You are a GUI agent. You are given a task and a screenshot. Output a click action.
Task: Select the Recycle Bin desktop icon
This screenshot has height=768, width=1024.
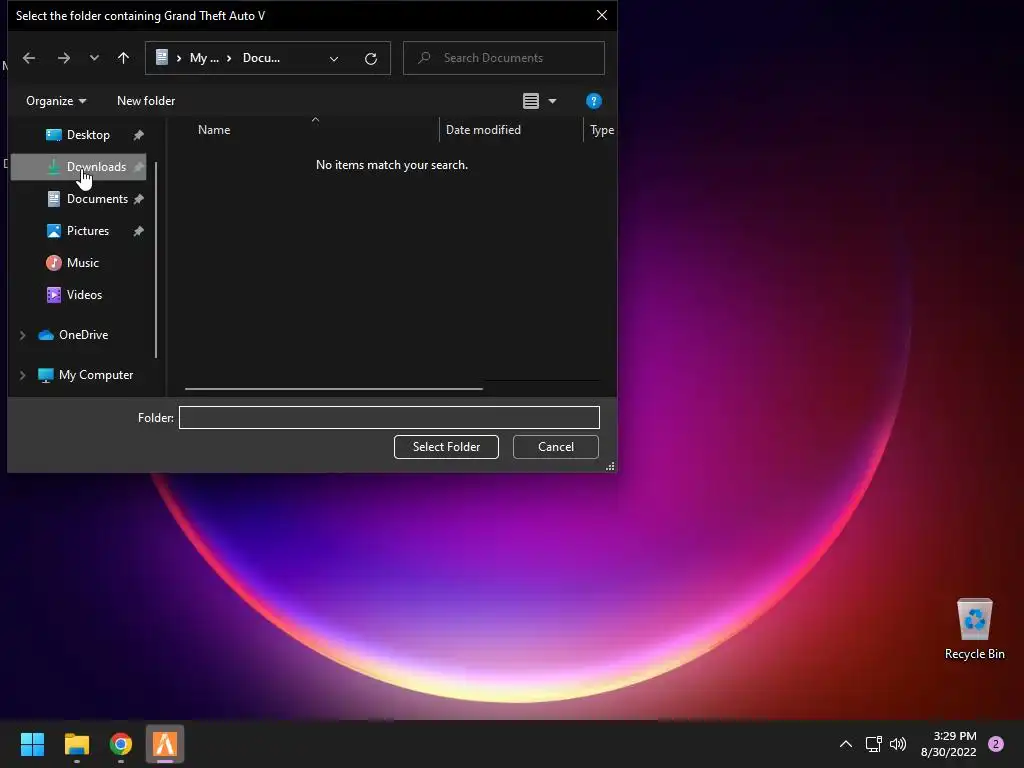click(x=974, y=628)
